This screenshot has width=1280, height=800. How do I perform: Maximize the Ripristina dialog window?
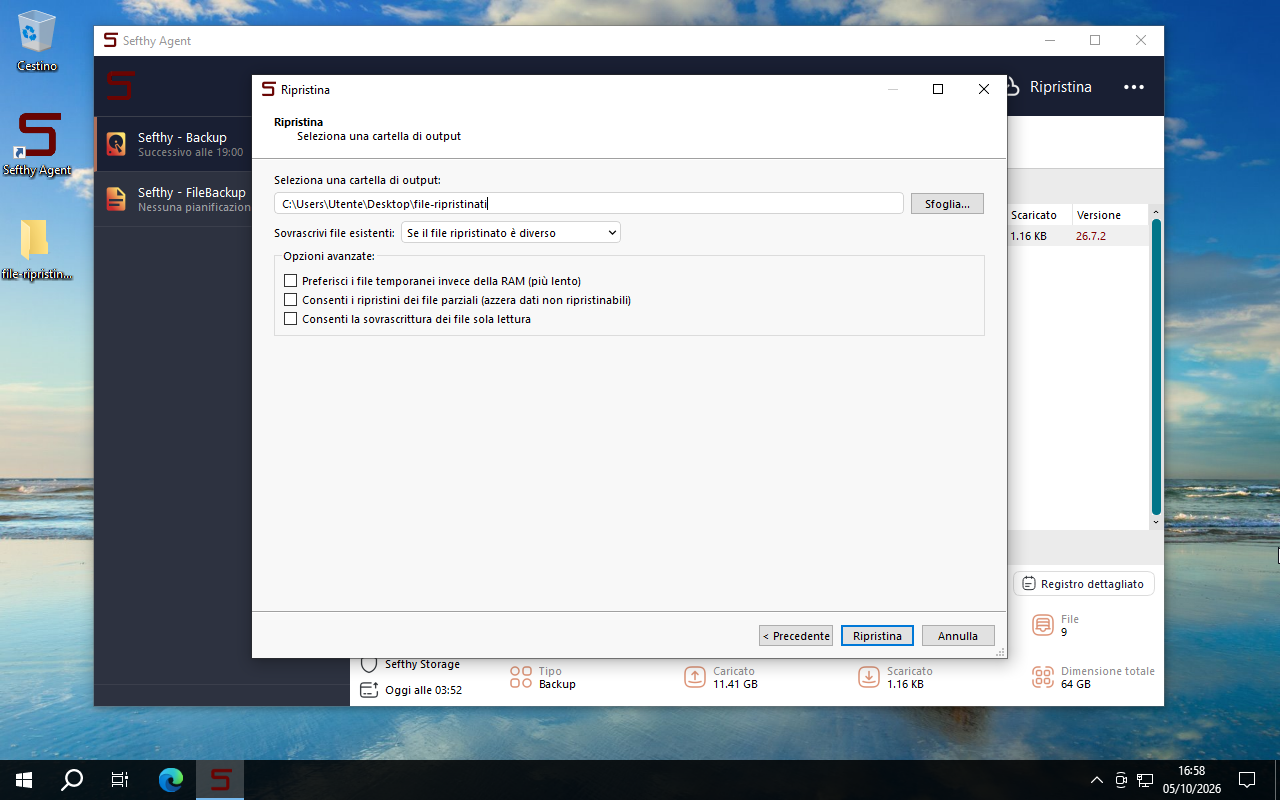(x=938, y=89)
